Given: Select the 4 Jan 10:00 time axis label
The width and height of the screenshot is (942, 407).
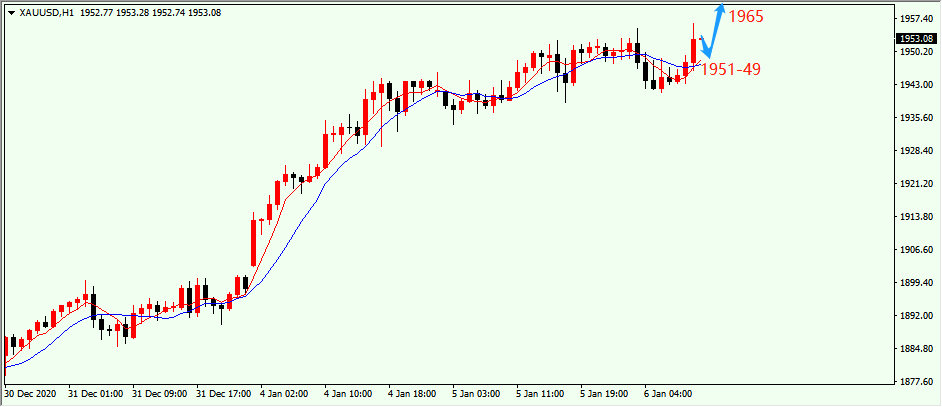Looking at the screenshot, I should (x=350, y=394).
